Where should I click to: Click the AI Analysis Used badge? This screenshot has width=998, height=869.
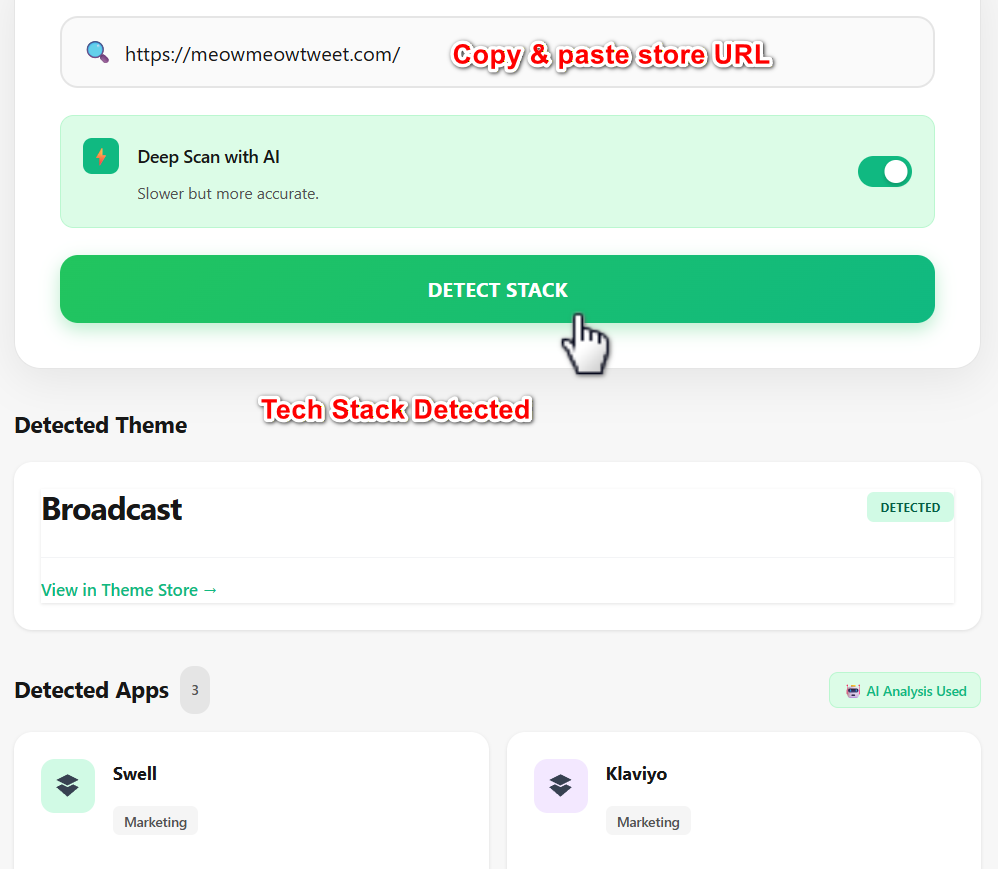pos(904,690)
